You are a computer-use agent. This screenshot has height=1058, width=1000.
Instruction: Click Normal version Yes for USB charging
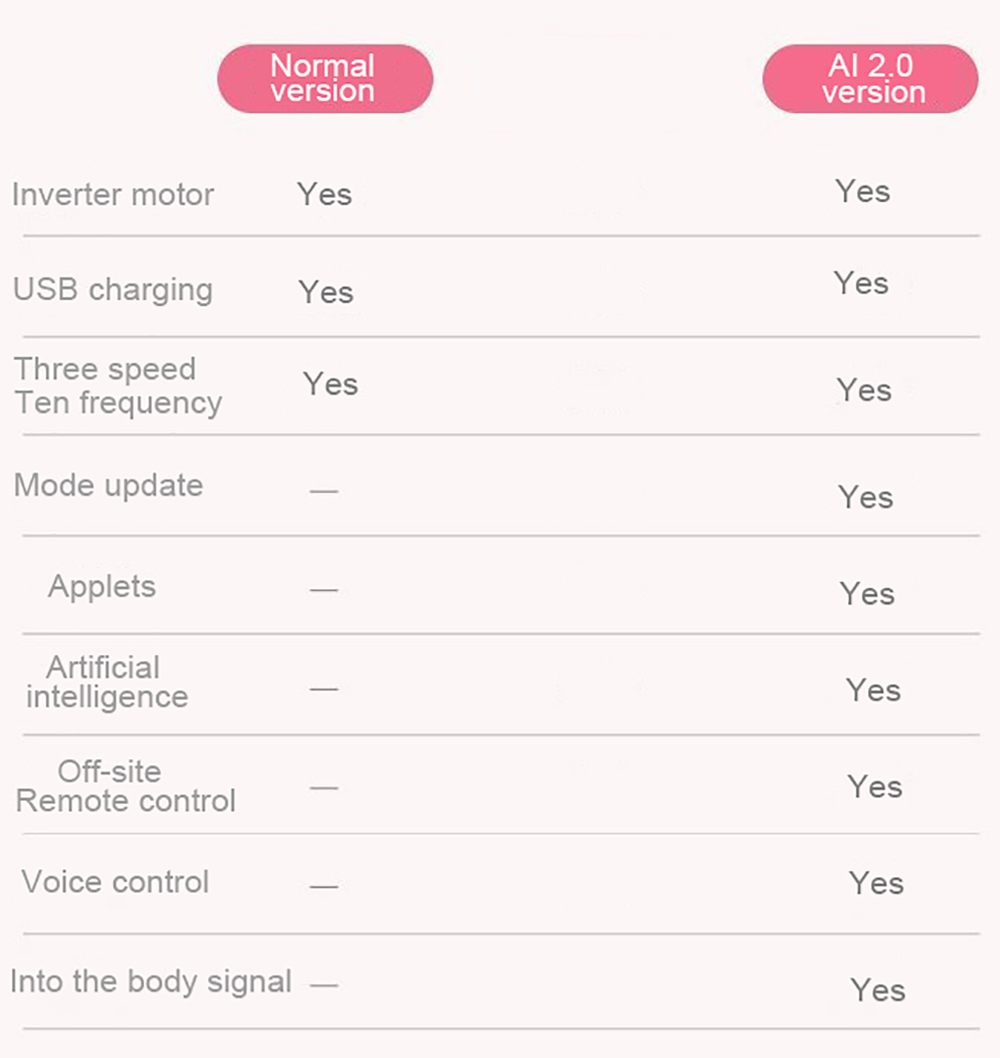click(326, 292)
